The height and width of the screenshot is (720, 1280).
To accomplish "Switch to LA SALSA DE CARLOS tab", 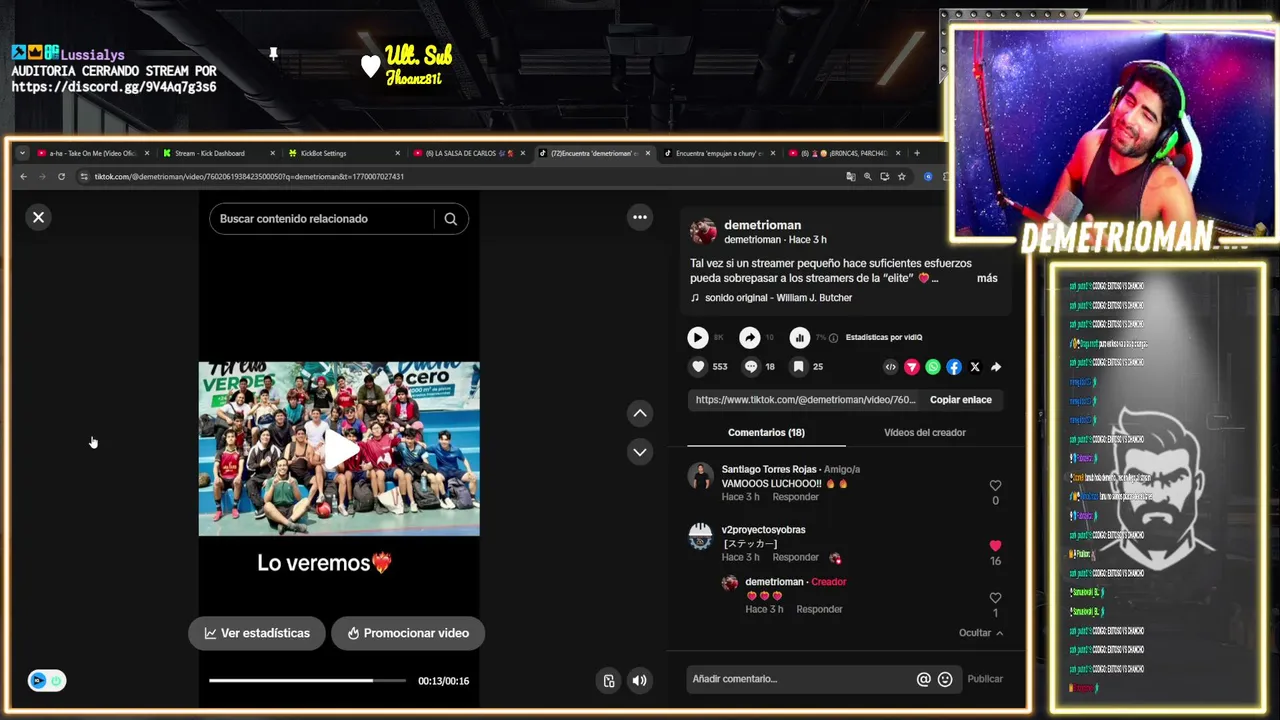I will [x=468, y=153].
